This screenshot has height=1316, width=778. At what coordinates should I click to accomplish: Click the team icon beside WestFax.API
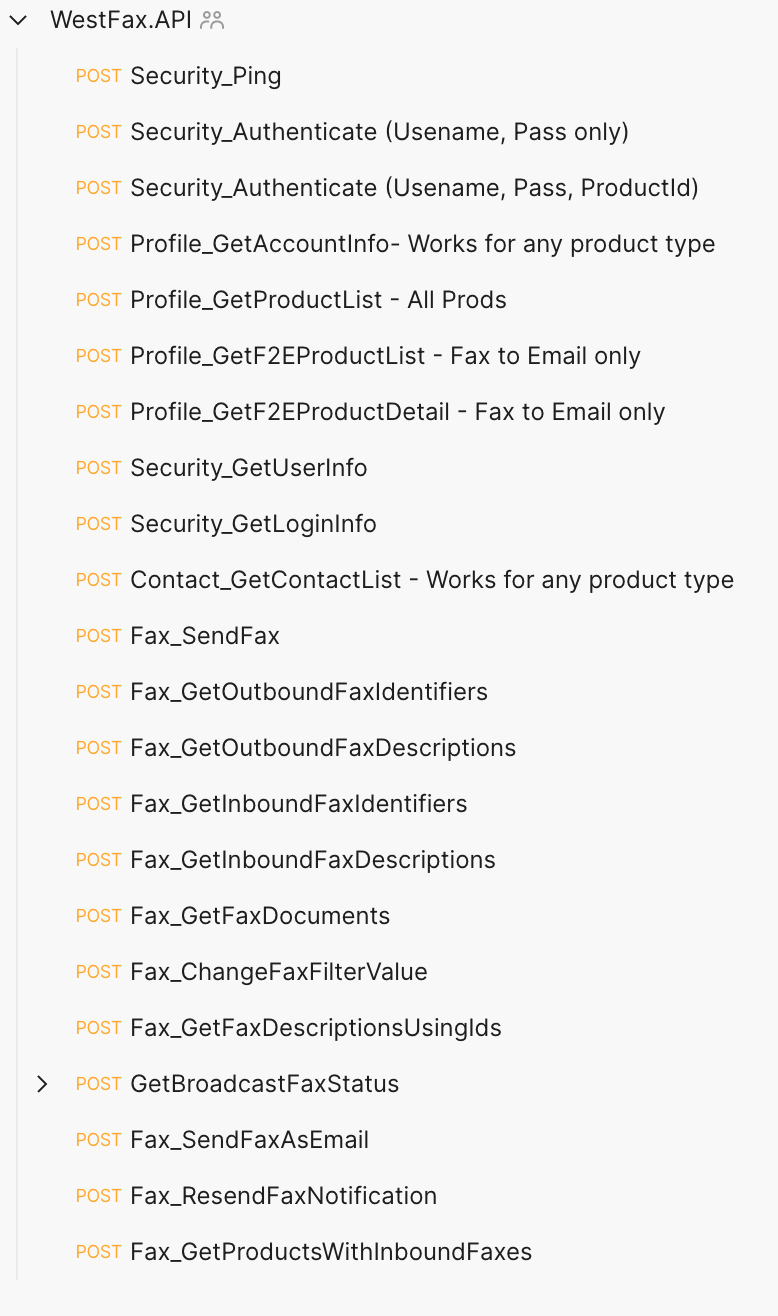(212, 20)
